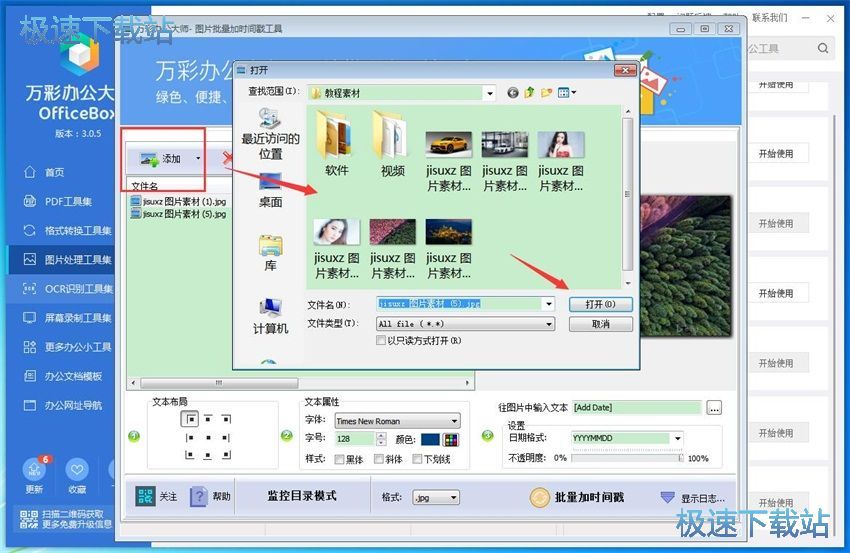Viewport: 850px width, 553px height.
Task: Click the 收藏 favorites heart icon
Action: 76,470
